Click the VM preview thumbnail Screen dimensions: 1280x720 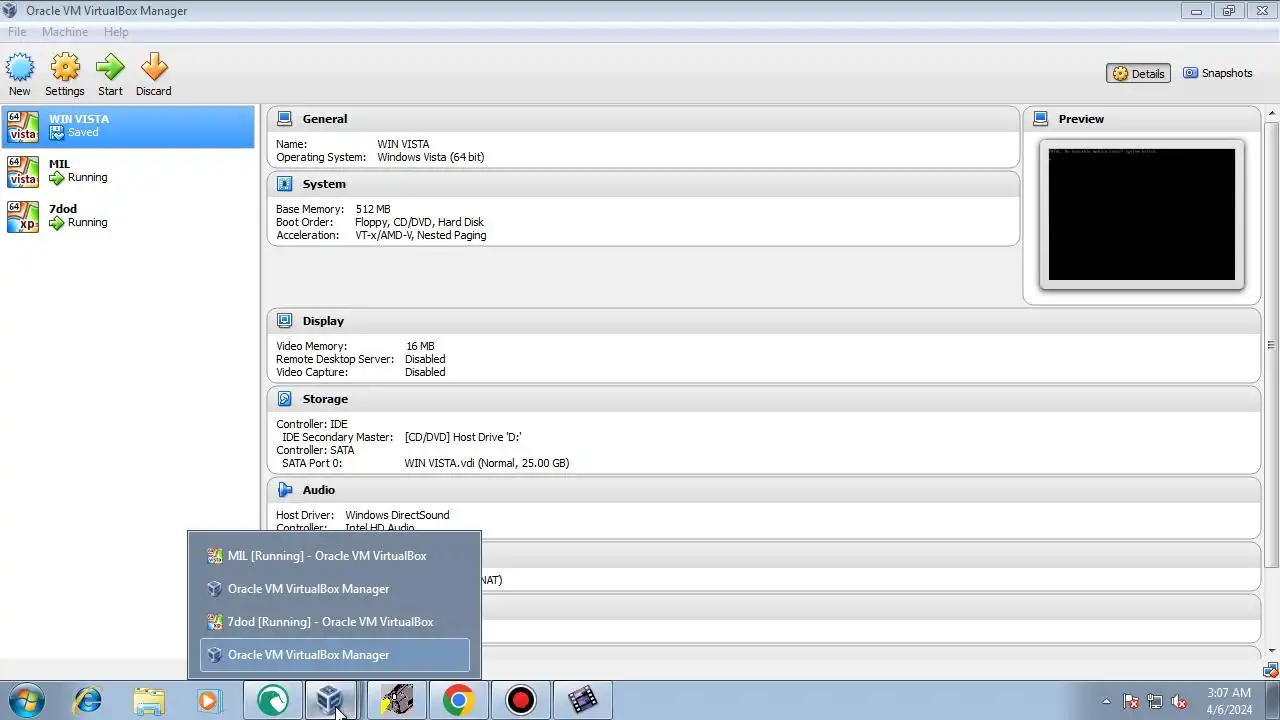1142,214
